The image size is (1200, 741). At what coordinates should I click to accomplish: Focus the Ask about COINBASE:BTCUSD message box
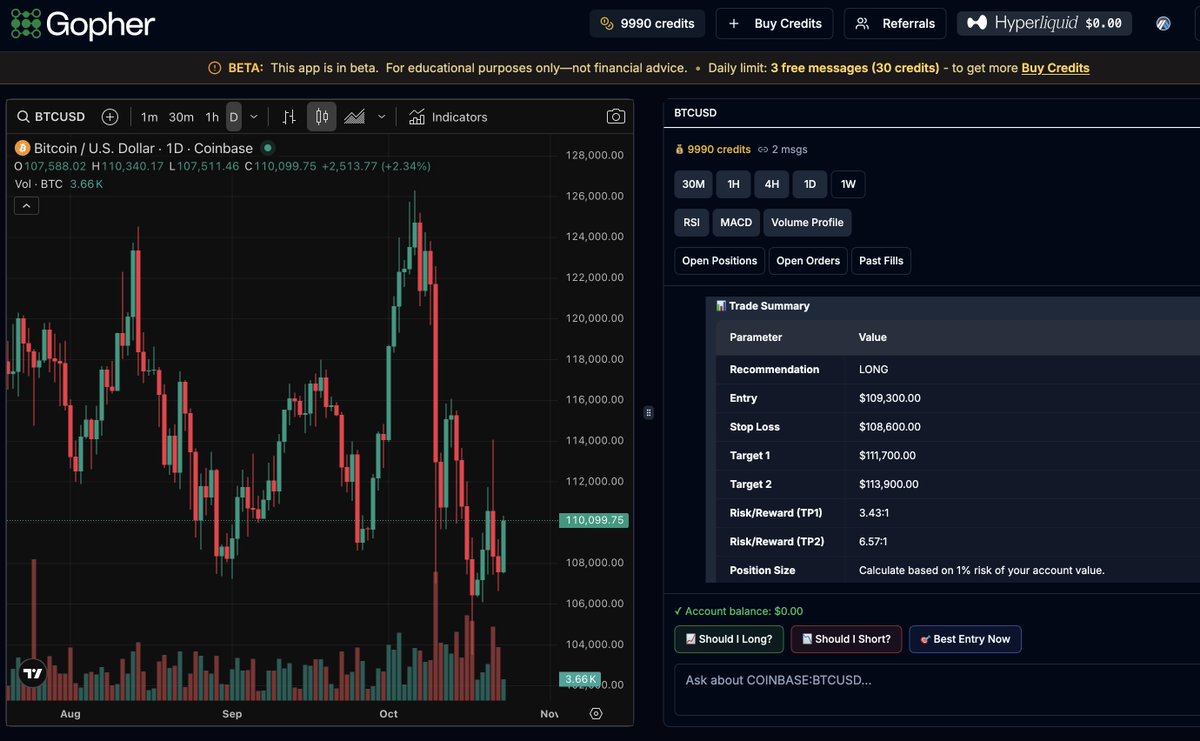pyautogui.click(x=937, y=690)
